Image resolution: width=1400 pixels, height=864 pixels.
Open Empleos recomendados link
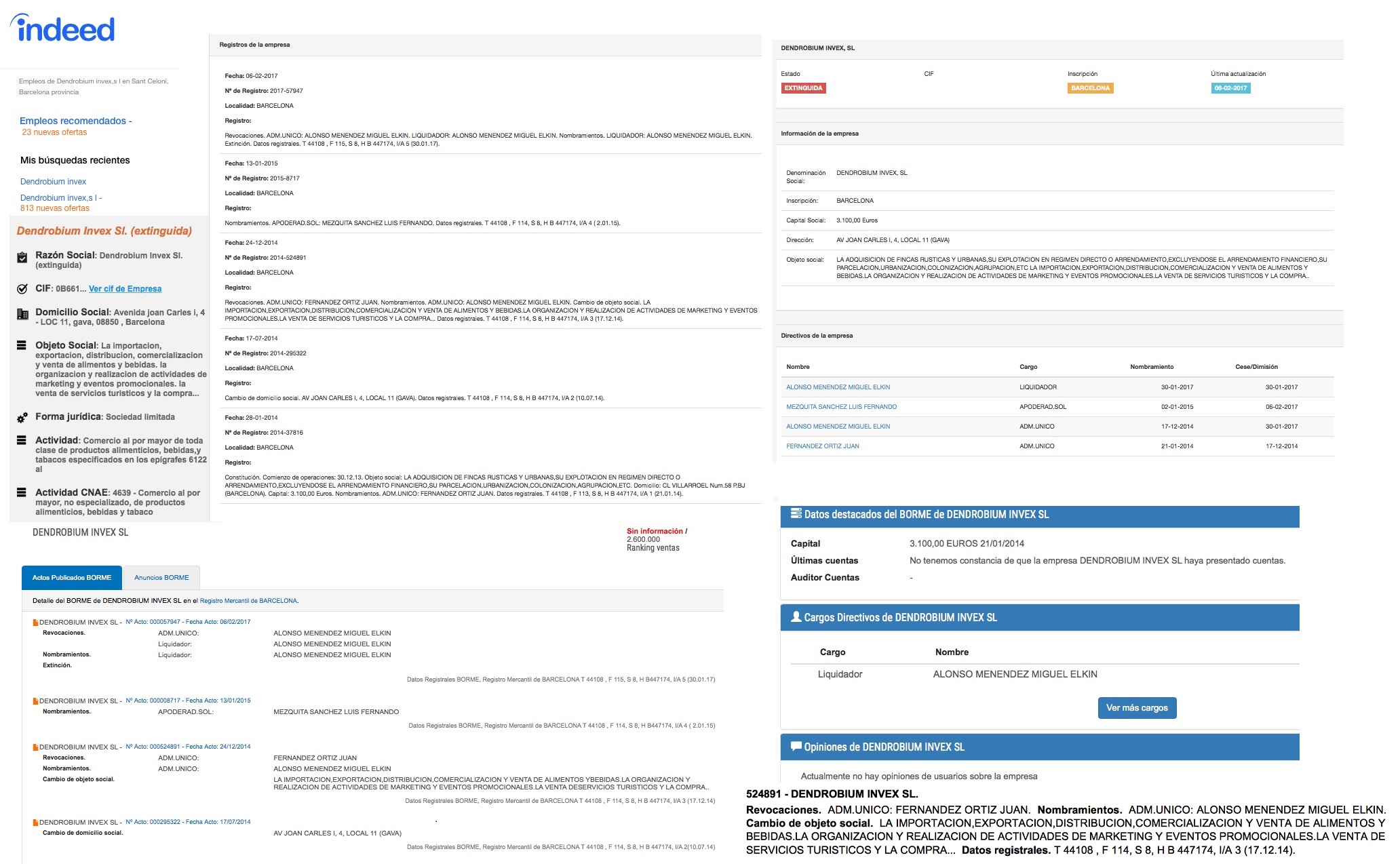(x=73, y=121)
